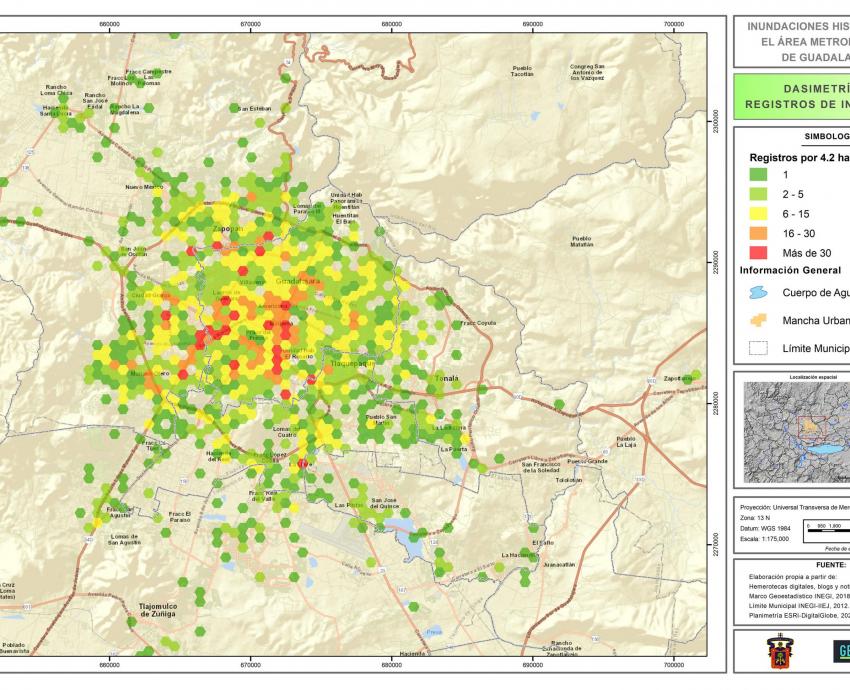
Task: Click the 2270000 northing label on the right axis
Action: pos(717,545)
